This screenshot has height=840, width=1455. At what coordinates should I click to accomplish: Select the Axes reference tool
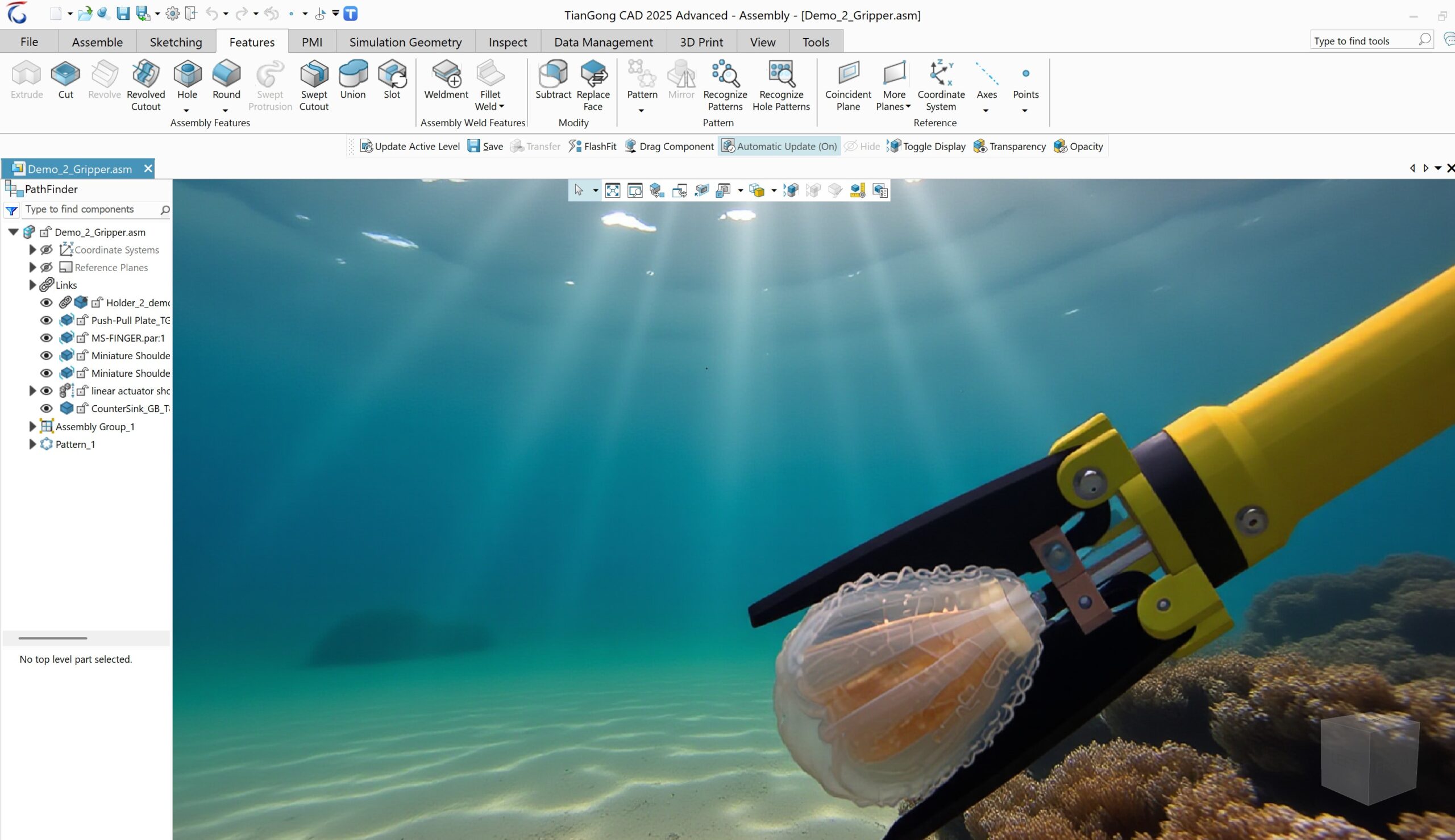[x=987, y=80]
